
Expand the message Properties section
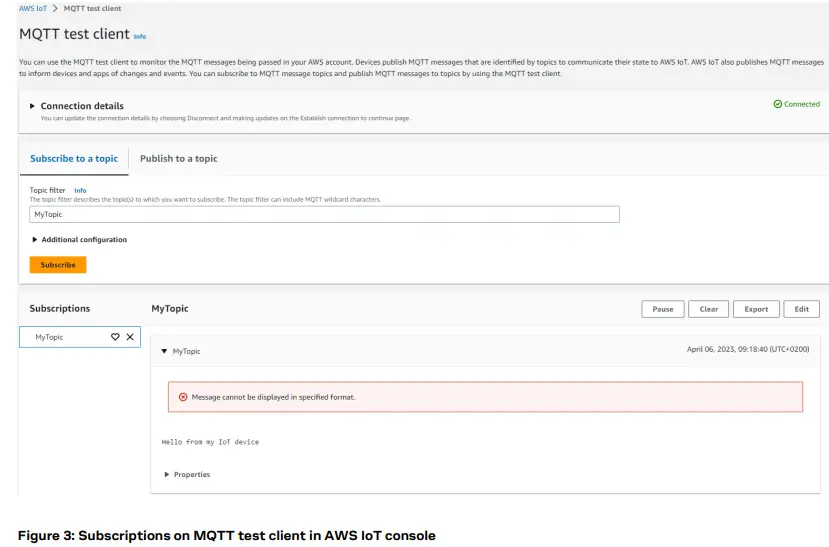click(x=167, y=474)
